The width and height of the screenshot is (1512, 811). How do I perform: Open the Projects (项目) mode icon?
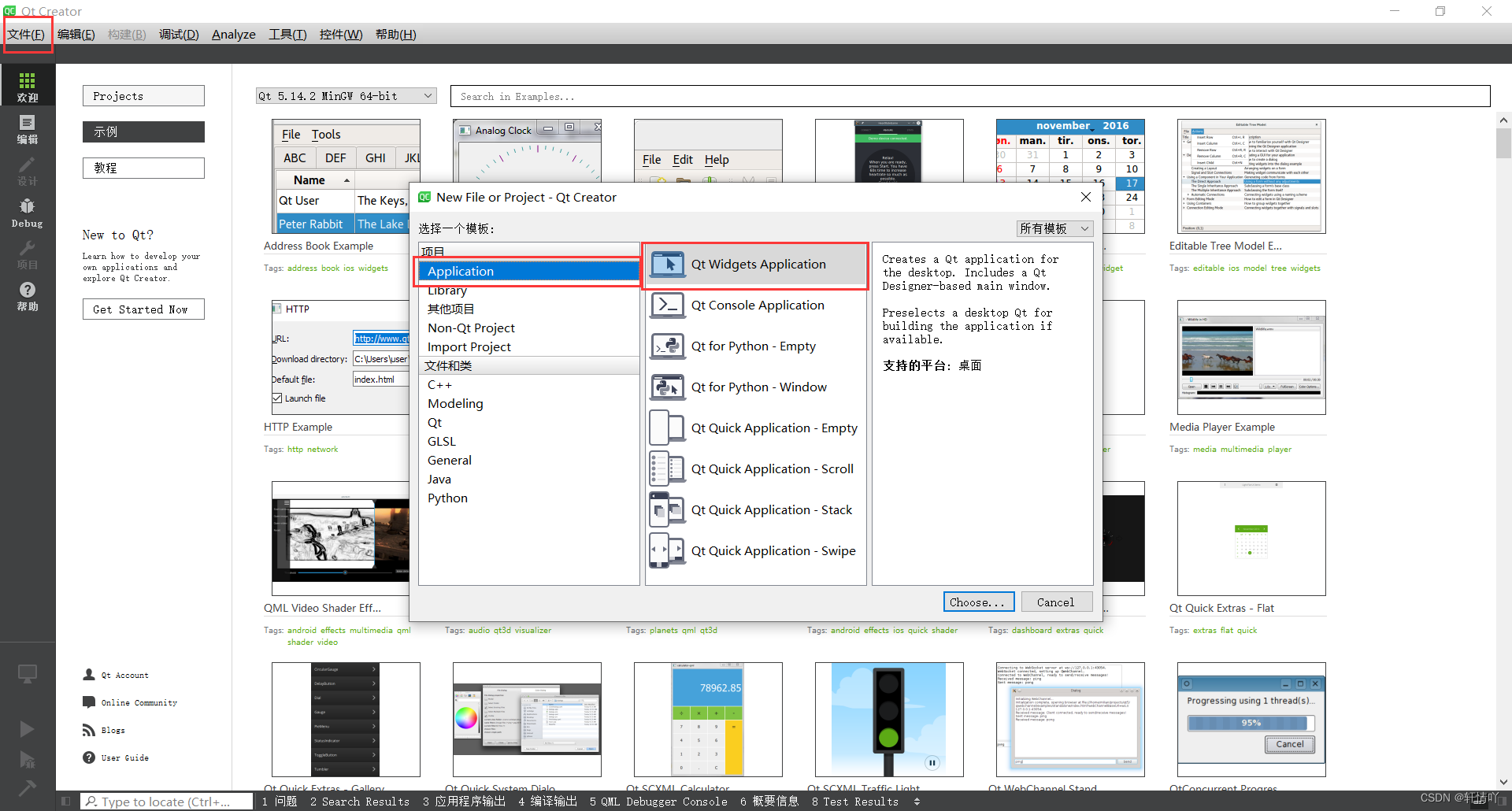[x=27, y=254]
